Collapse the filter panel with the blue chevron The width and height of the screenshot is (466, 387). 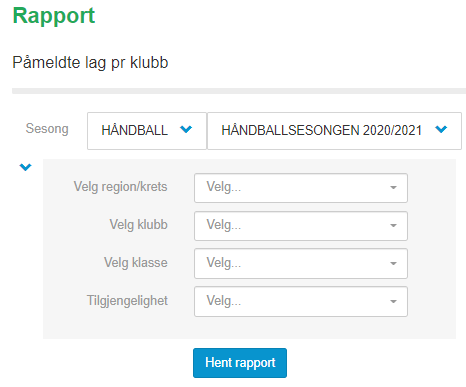pyautogui.click(x=25, y=167)
